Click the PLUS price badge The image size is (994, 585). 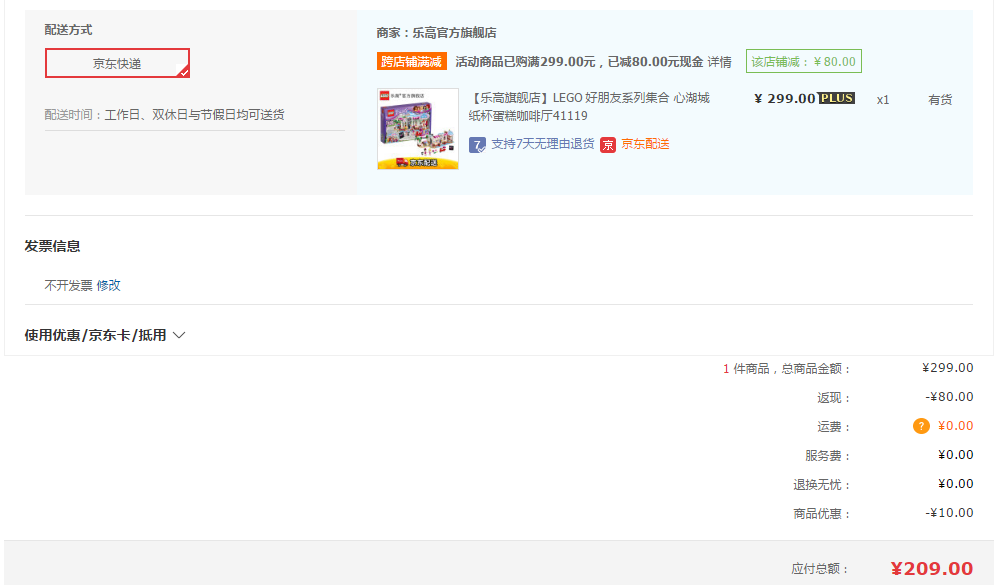837,98
